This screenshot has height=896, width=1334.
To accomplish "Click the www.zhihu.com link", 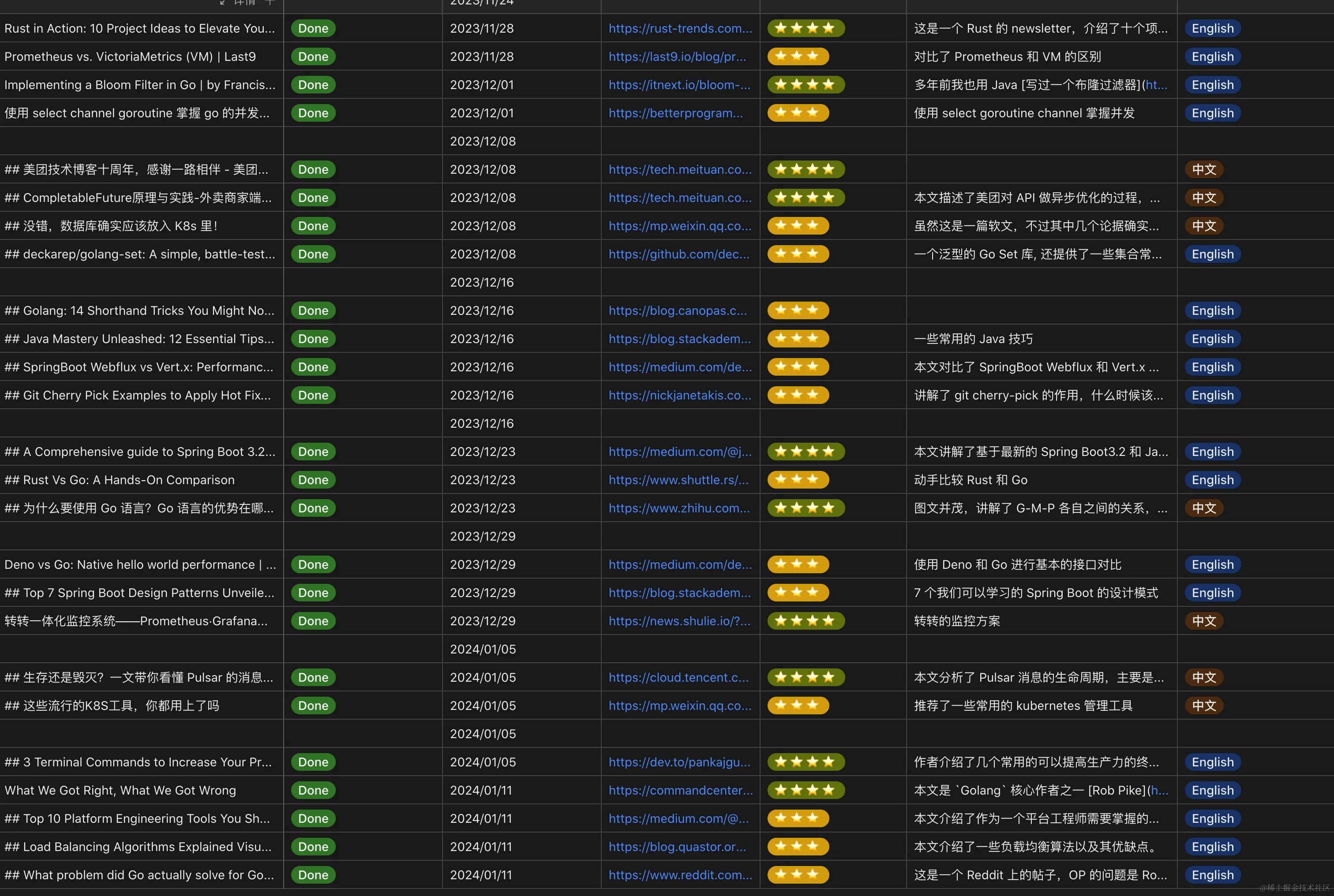I will [x=678, y=508].
